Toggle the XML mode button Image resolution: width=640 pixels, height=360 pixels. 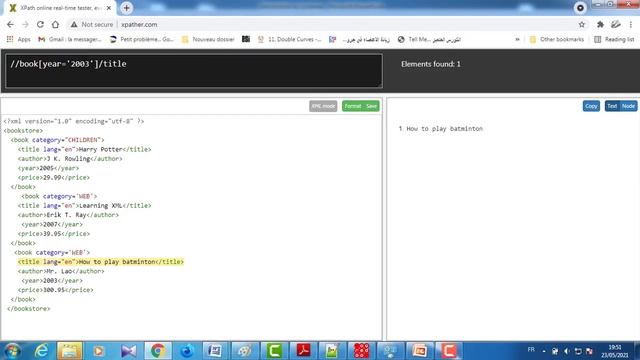tap(323, 106)
